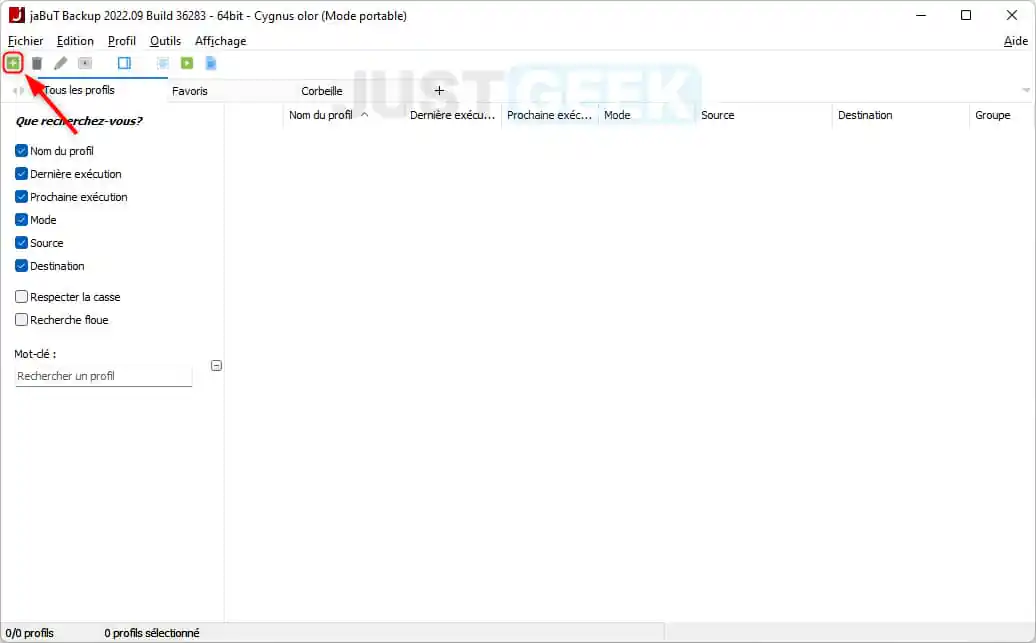Click the 0/0 profils status bar text
This screenshot has height=643, width=1036.
pos(30,633)
